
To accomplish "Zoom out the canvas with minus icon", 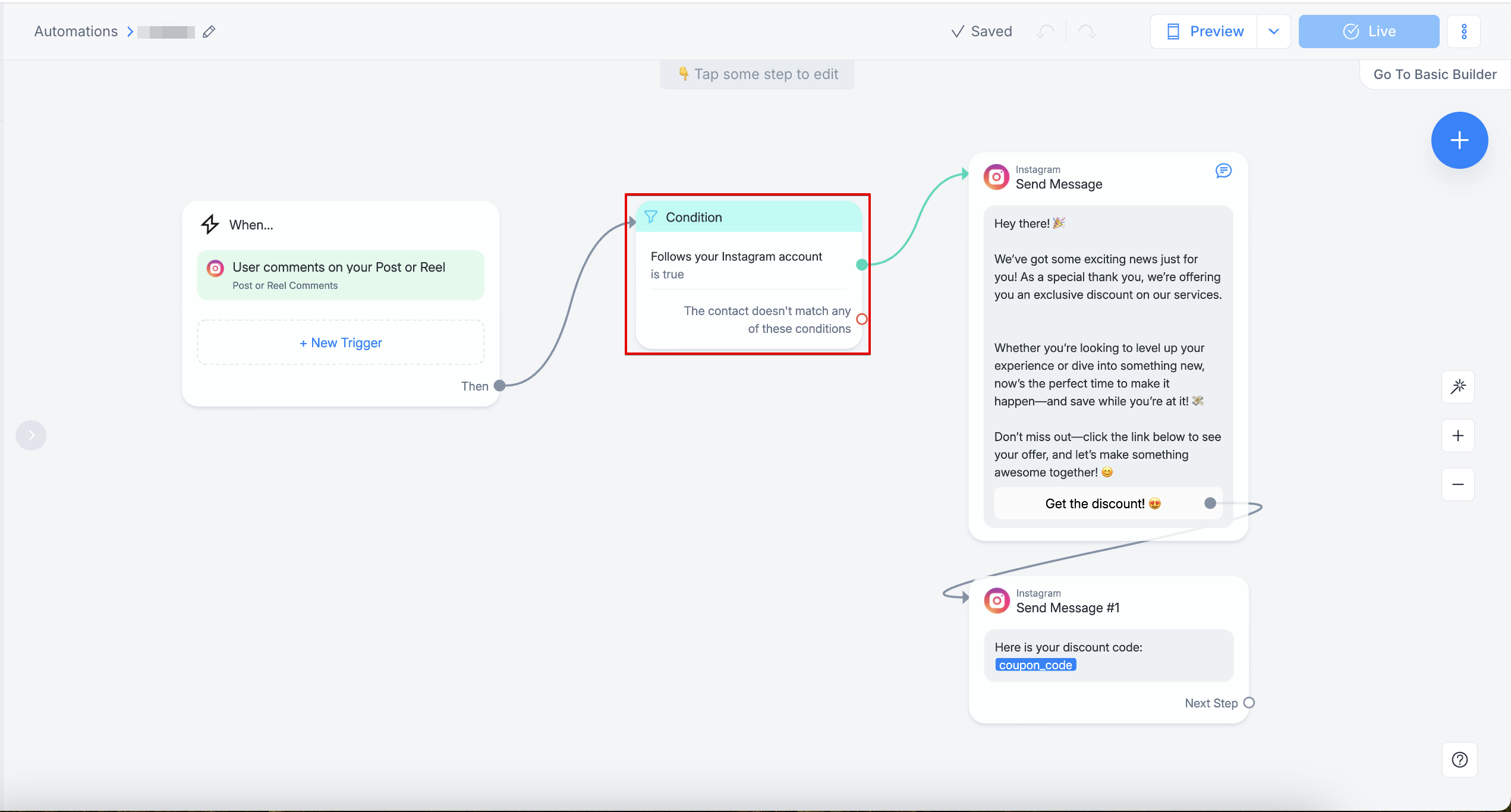I will (x=1458, y=484).
